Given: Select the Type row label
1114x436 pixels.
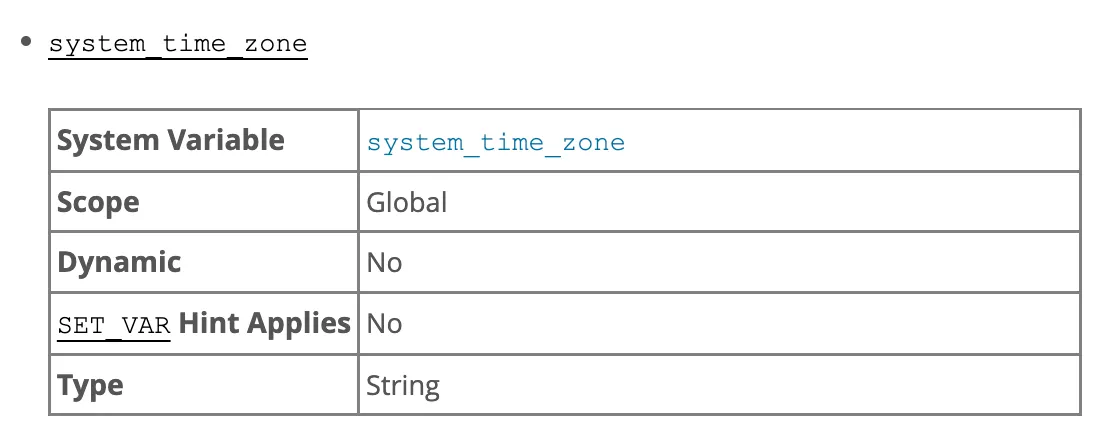Looking at the screenshot, I should [x=90, y=386].
